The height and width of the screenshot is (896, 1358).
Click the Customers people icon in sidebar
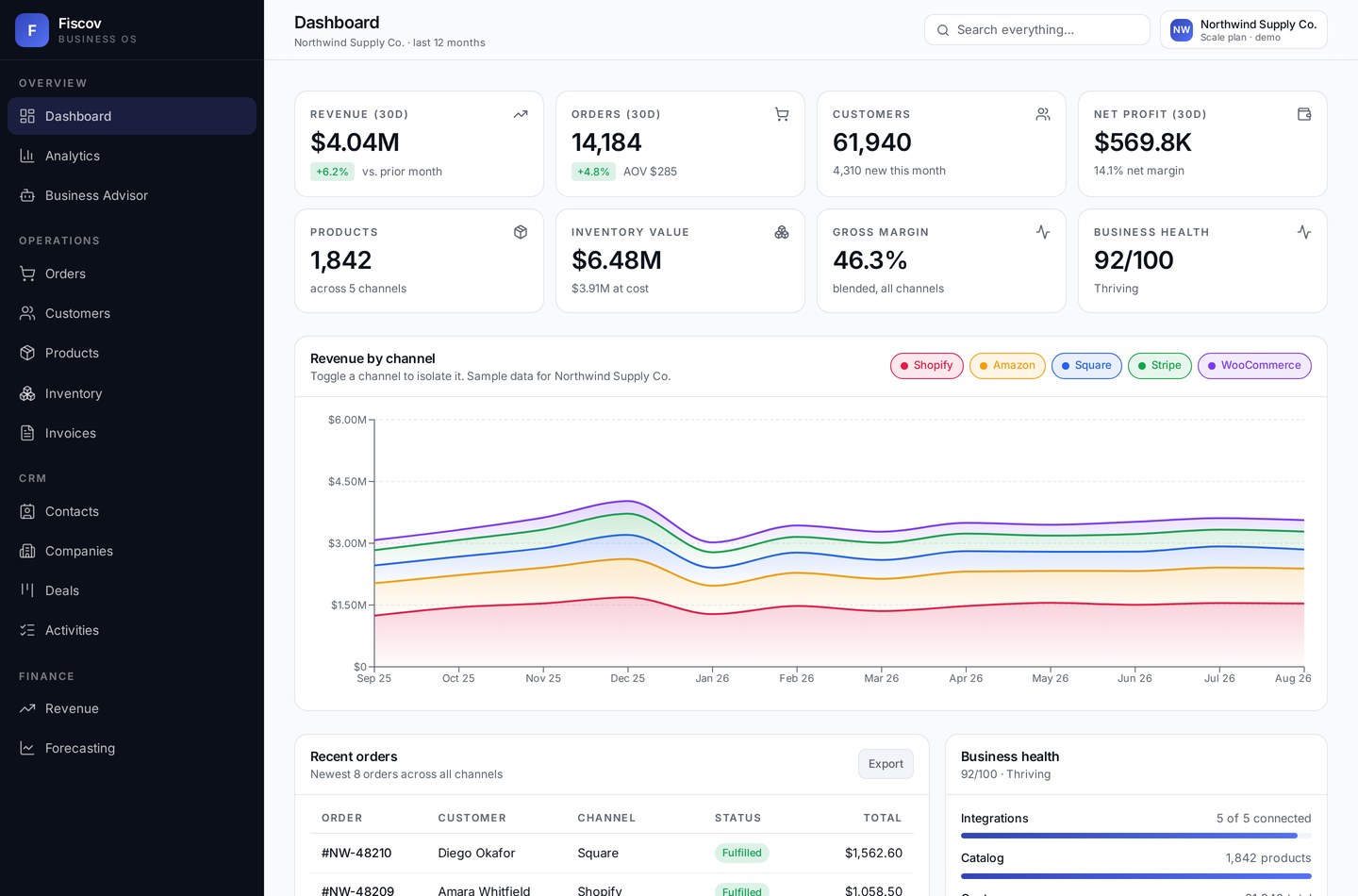pyautogui.click(x=27, y=313)
